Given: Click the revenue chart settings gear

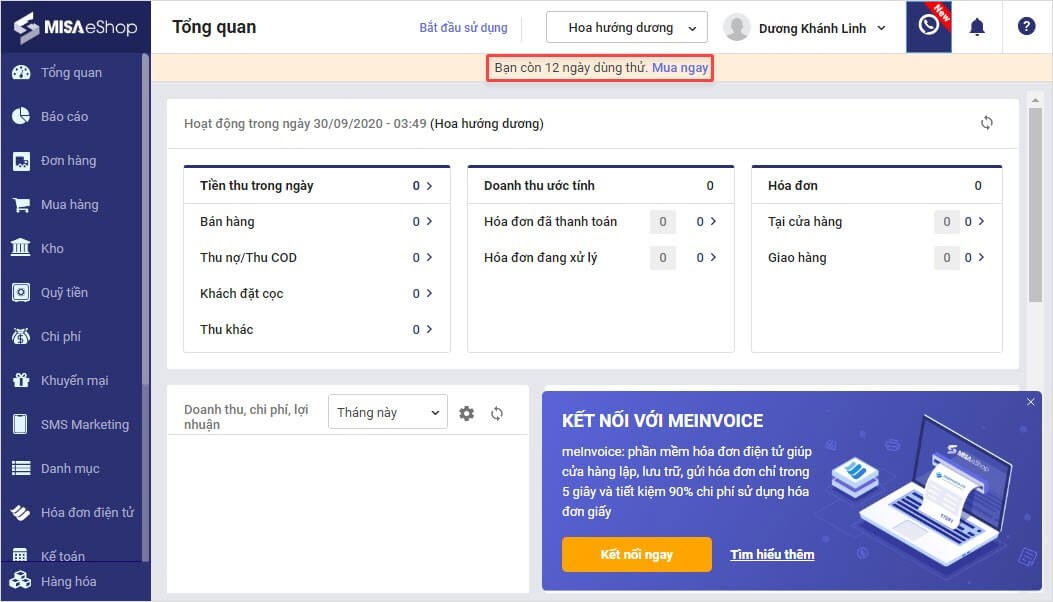Looking at the screenshot, I should coord(466,412).
